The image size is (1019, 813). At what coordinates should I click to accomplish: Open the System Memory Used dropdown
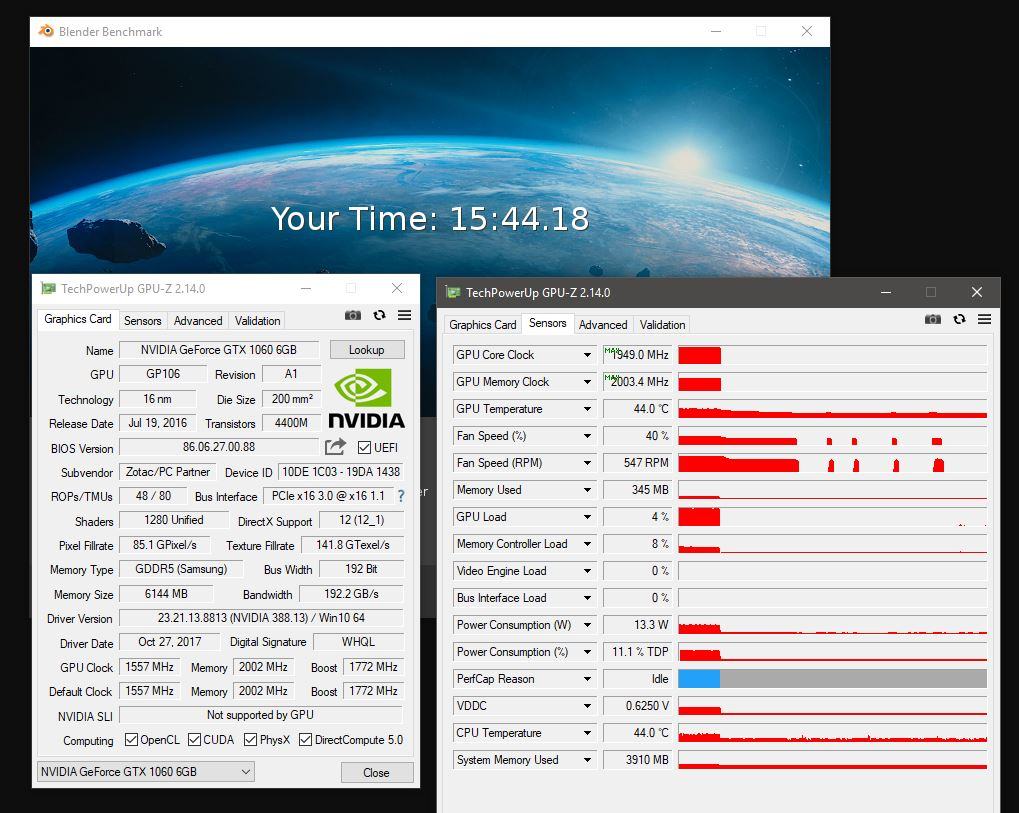point(587,760)
